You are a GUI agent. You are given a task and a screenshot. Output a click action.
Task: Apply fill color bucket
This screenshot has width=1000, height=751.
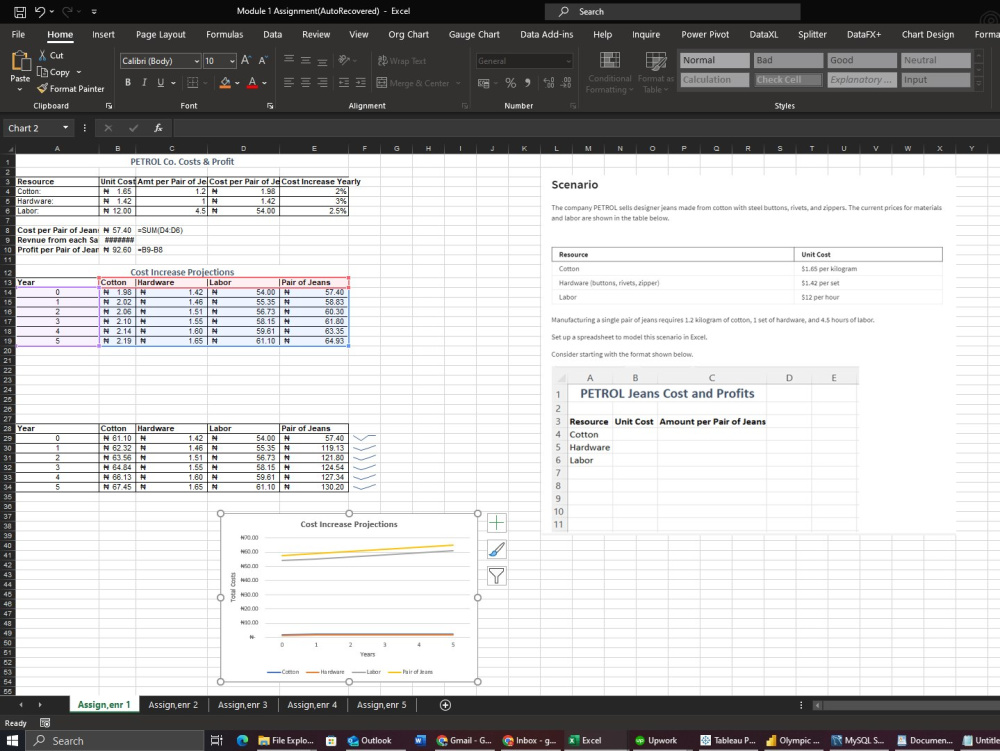[x=224, y=82]
